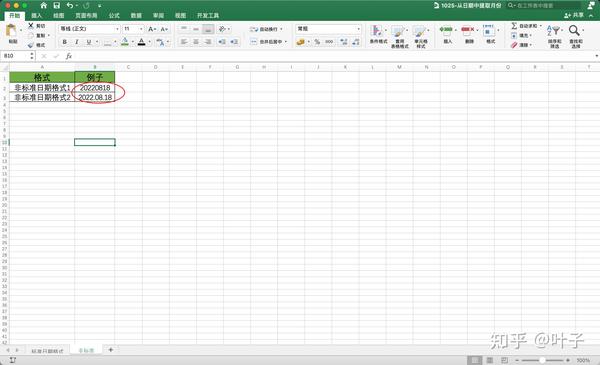The height and width of the screenshot is (365, 600).
Task: Click the currency format icon
Action: point(301,42)
